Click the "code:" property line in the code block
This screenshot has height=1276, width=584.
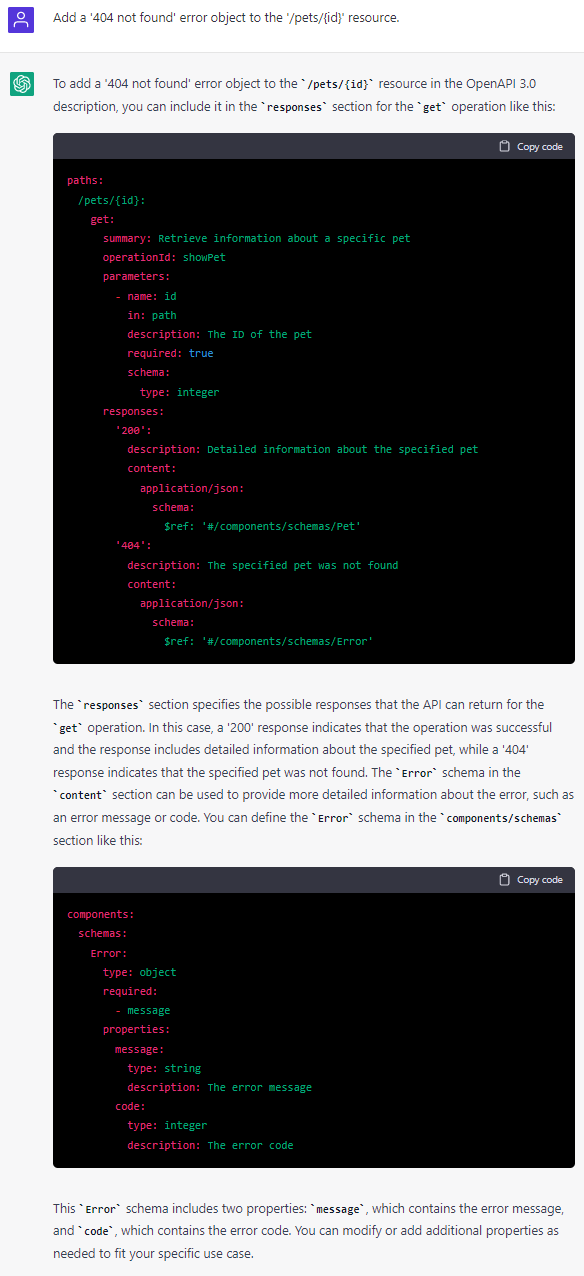(x=130, y=1107)
